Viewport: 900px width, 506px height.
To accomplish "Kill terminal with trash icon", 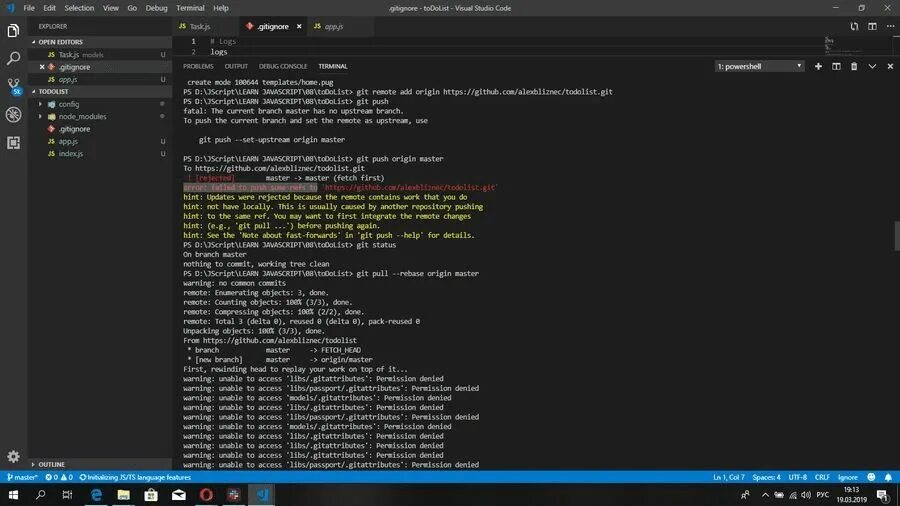I will coord(854,67).
